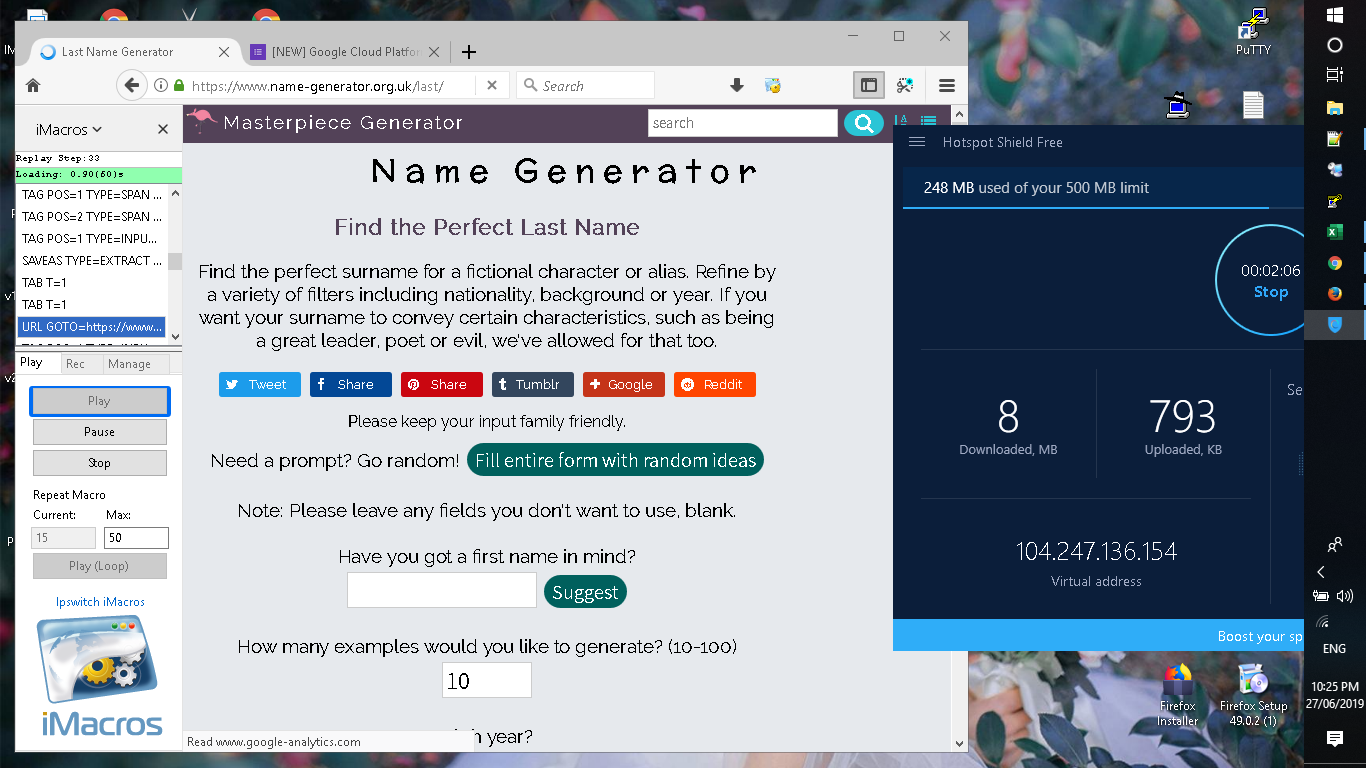Share the page on Pinterest
Viewport: 1366px width, 768px height.
[x=442, y=384]
